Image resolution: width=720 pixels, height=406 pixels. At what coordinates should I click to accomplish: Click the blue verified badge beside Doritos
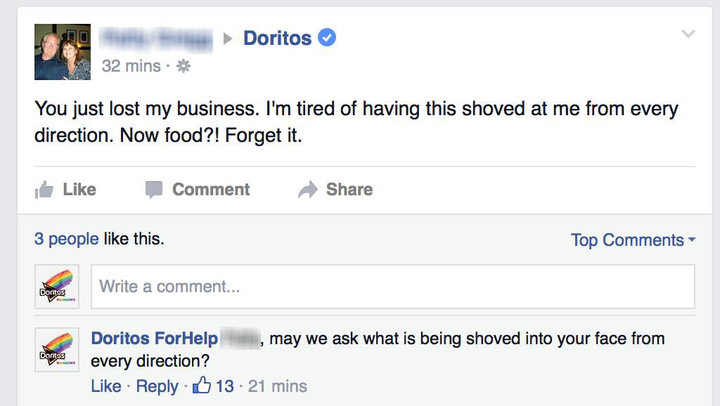[327, 38]
